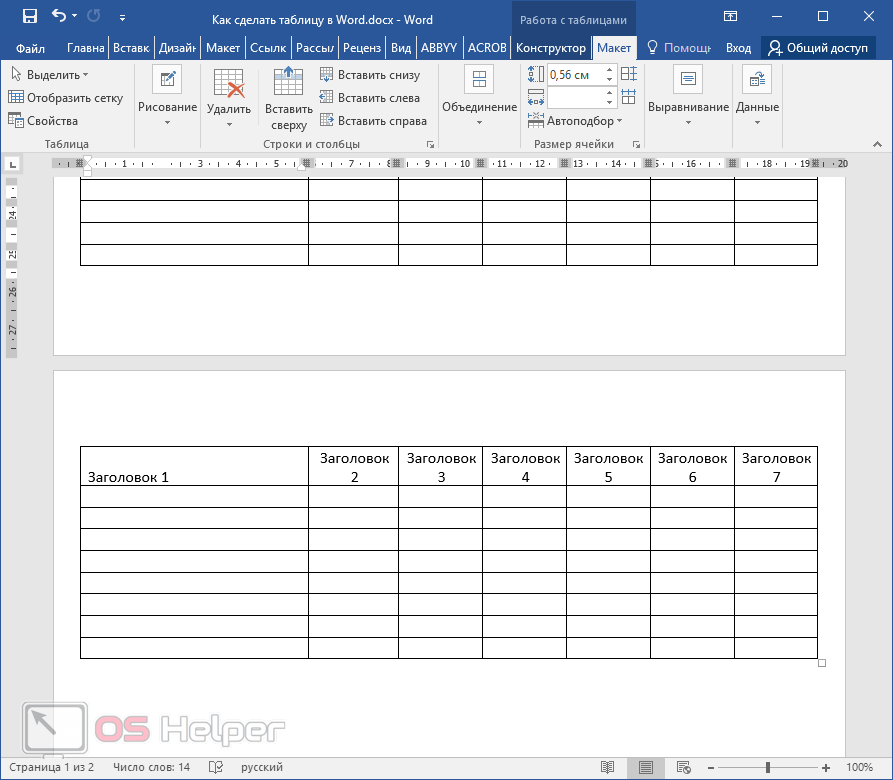
Task: Click Insert Below row button
Action: tap(370, 75)
